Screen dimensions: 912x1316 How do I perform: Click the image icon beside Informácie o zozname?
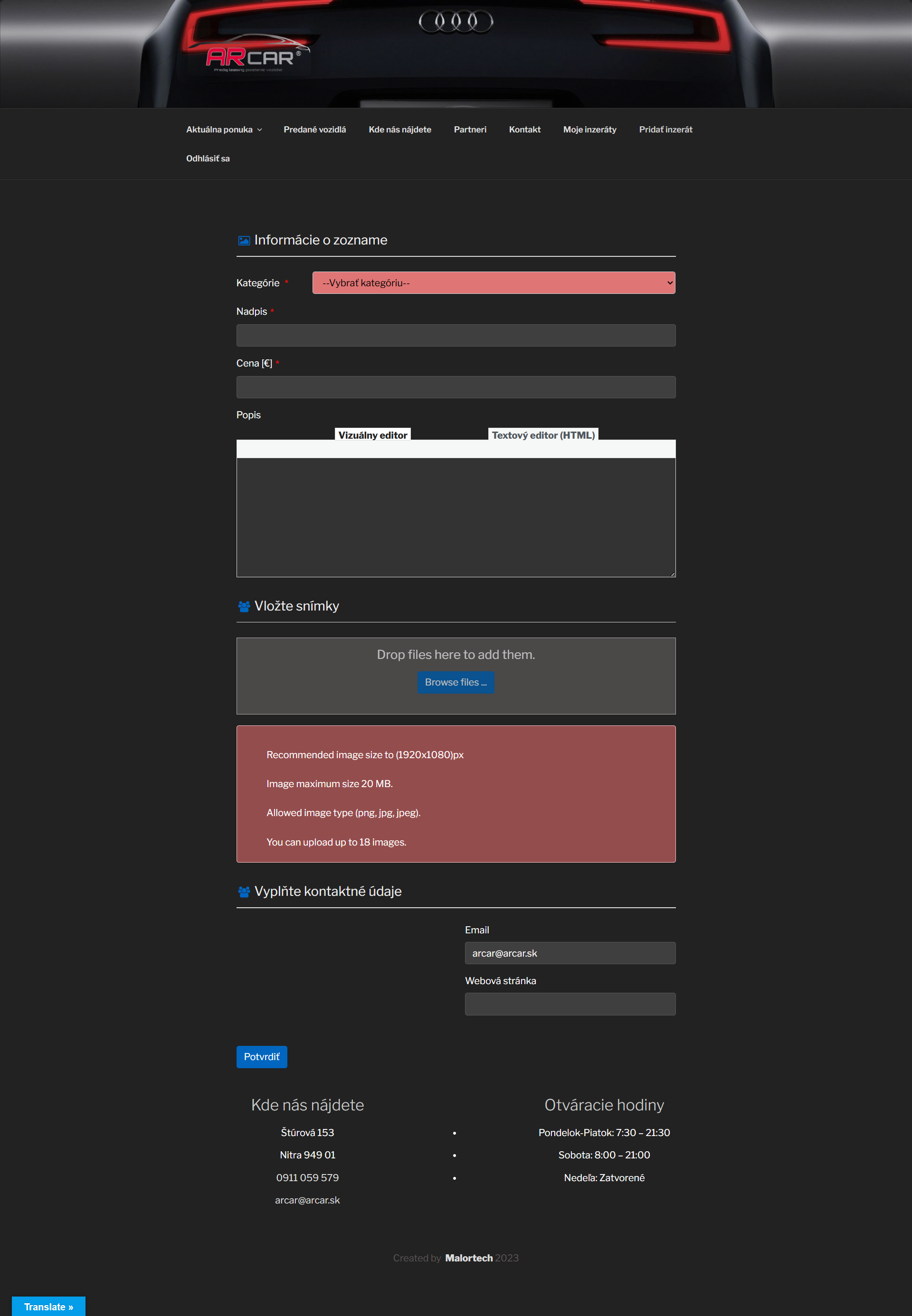(x=244, y=241)
